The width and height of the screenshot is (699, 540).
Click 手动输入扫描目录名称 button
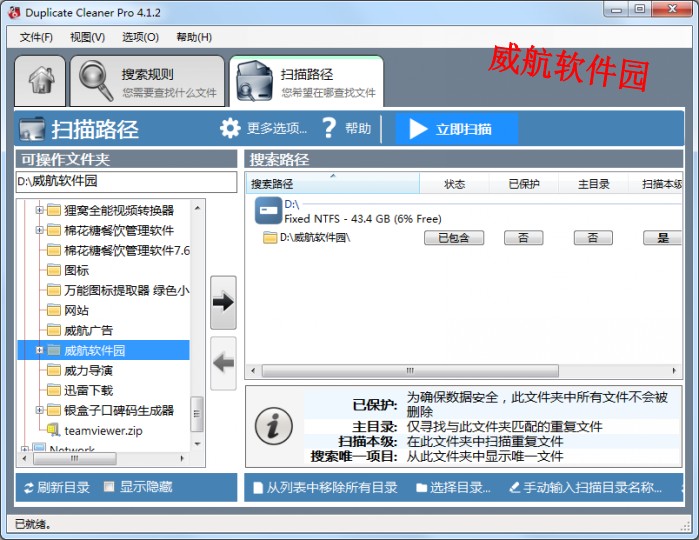pyautogui.click(x=585, y=488)
